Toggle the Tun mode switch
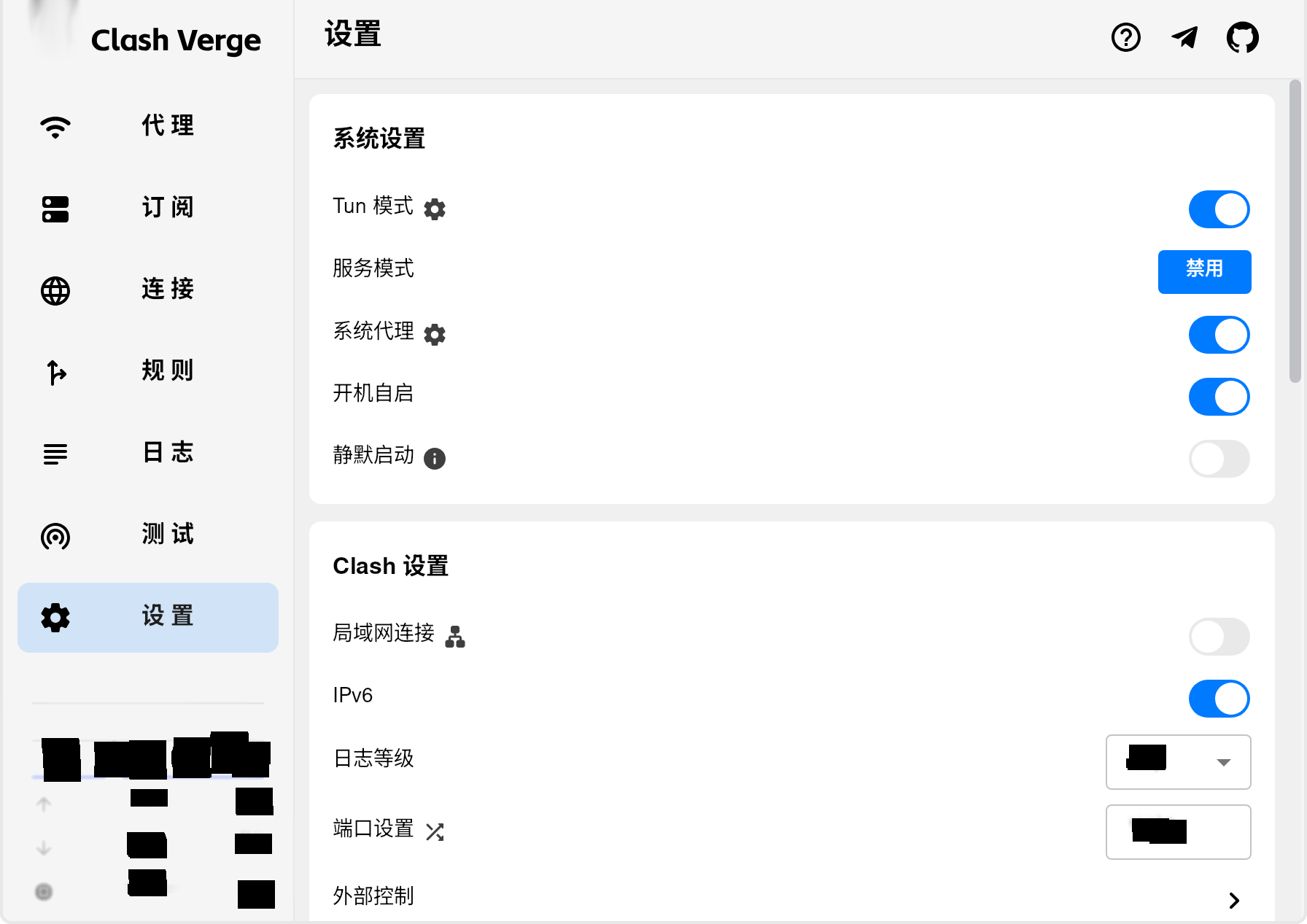The width and height of the screenshot is (1307, 924). coord(1219,209)
